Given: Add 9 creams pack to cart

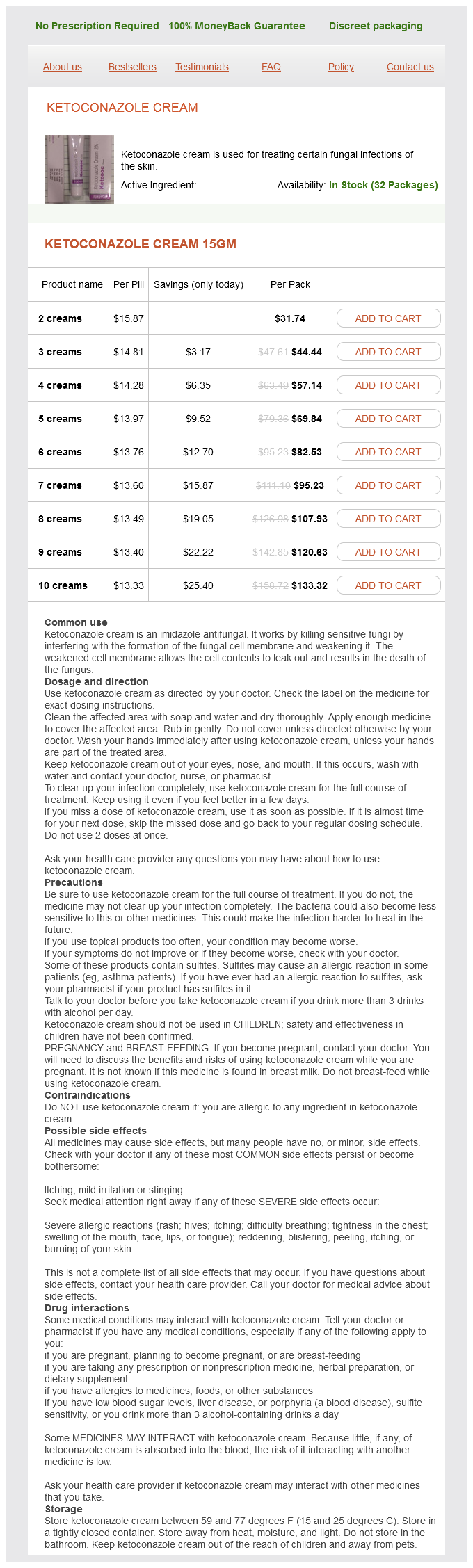Looking at the screenshot, I should point(388,552).
